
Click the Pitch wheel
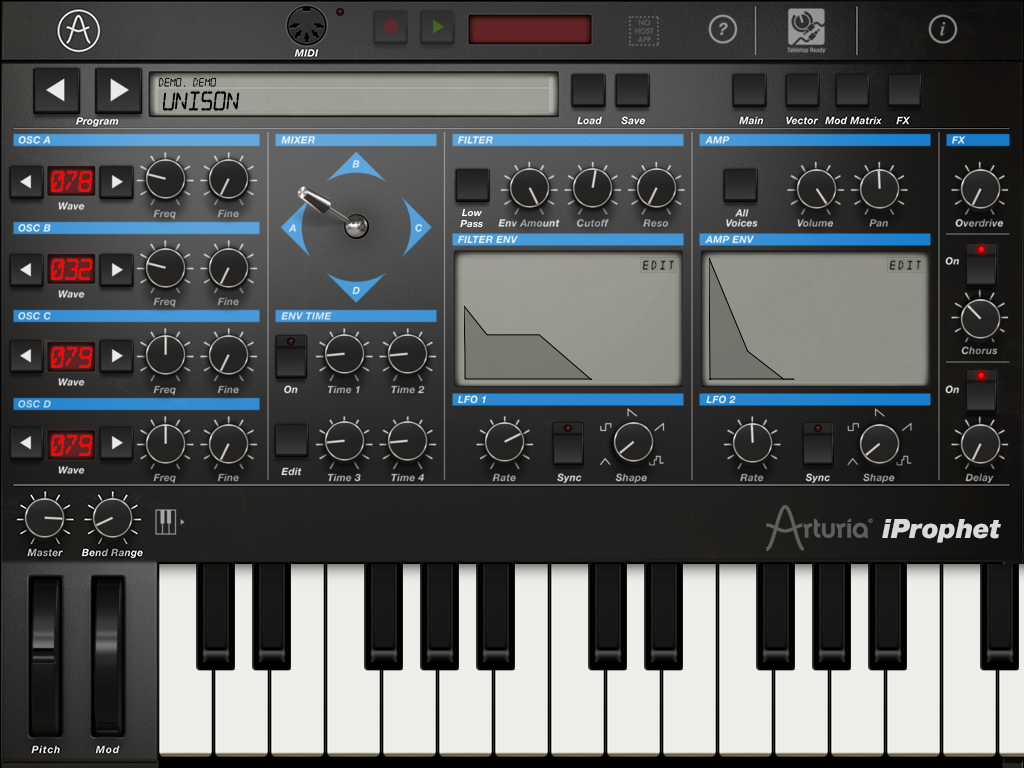pos(44,656)
